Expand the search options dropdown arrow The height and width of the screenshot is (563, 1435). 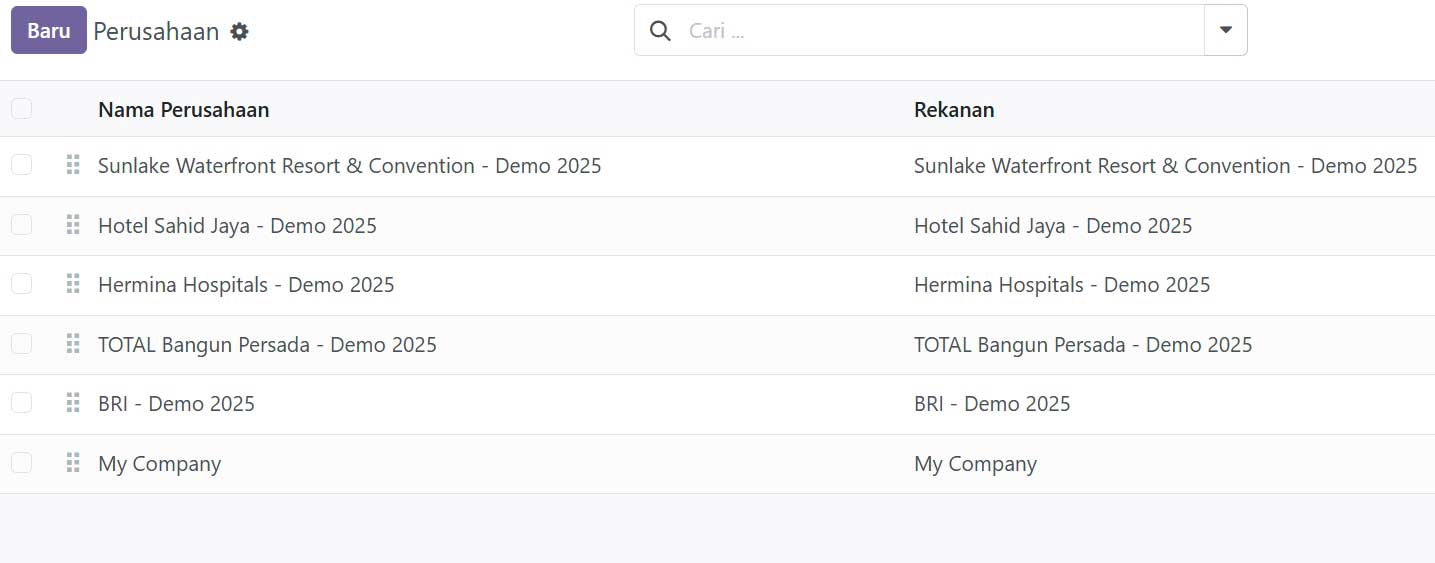click(x=1226, y=30)
